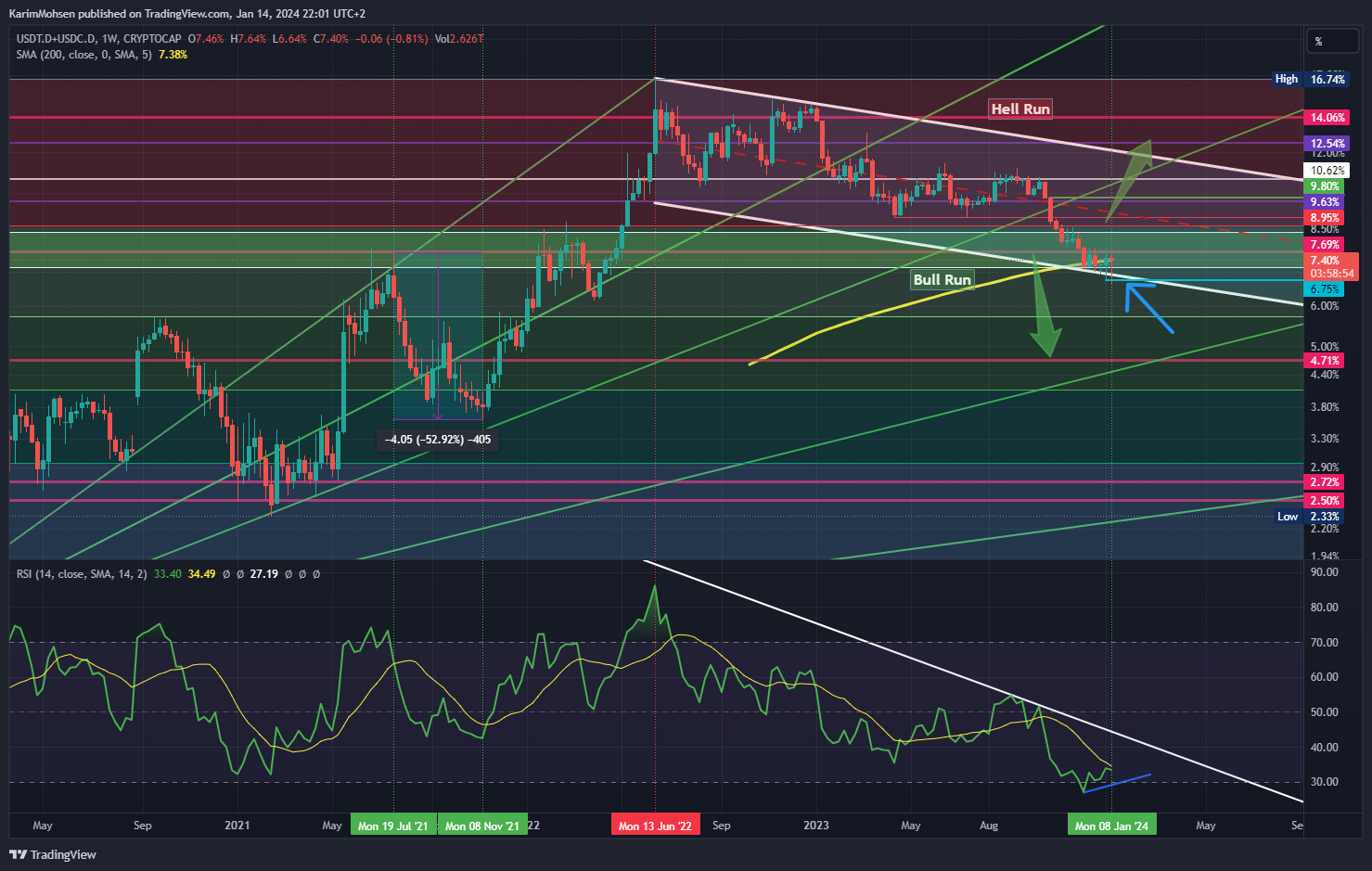
Task: Click the Hell Run text label
Action: pyautogui.click(x=1020, y=109)
